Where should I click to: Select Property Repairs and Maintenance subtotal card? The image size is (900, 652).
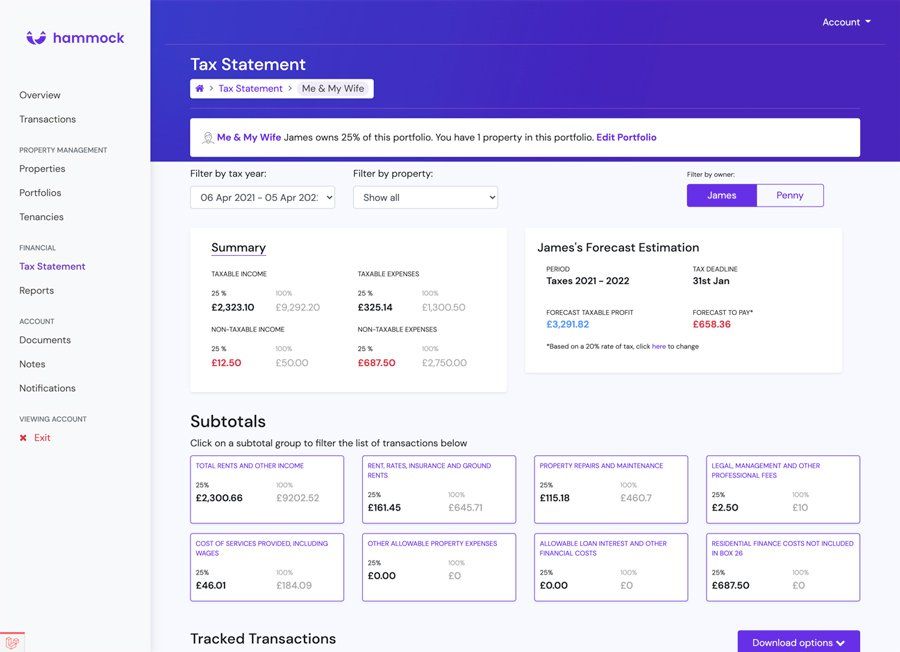[x=611, y=490]
